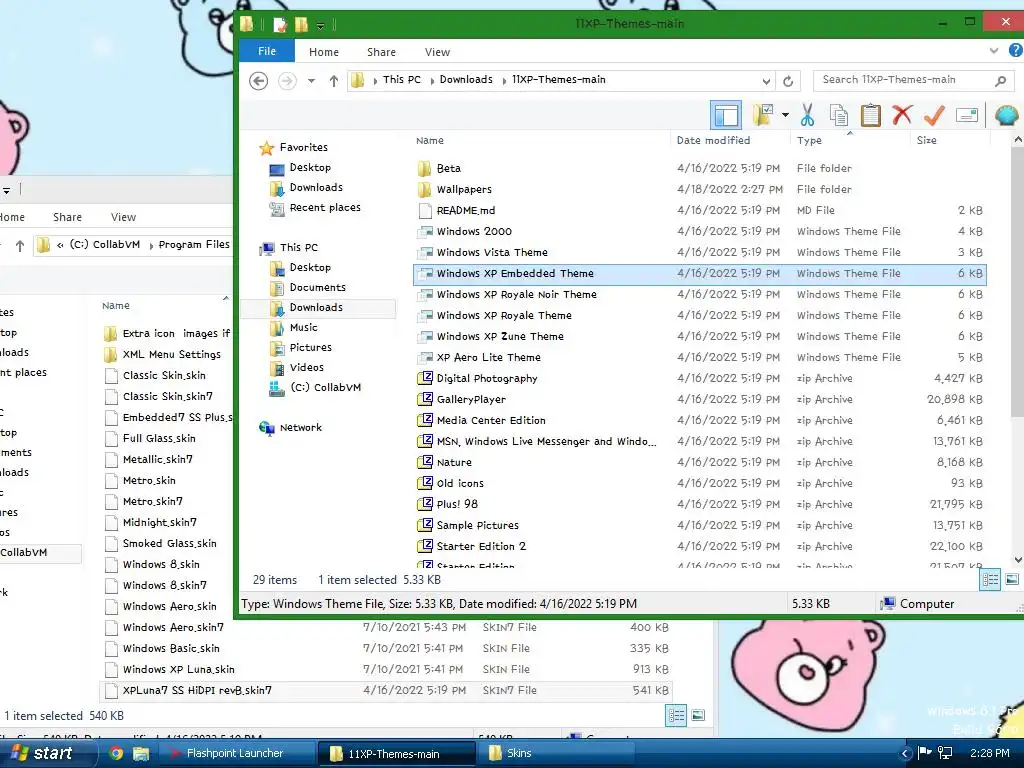1024x768 pixels.
Task: Select This PC in navigation pane
Action: tap(298, 248)
